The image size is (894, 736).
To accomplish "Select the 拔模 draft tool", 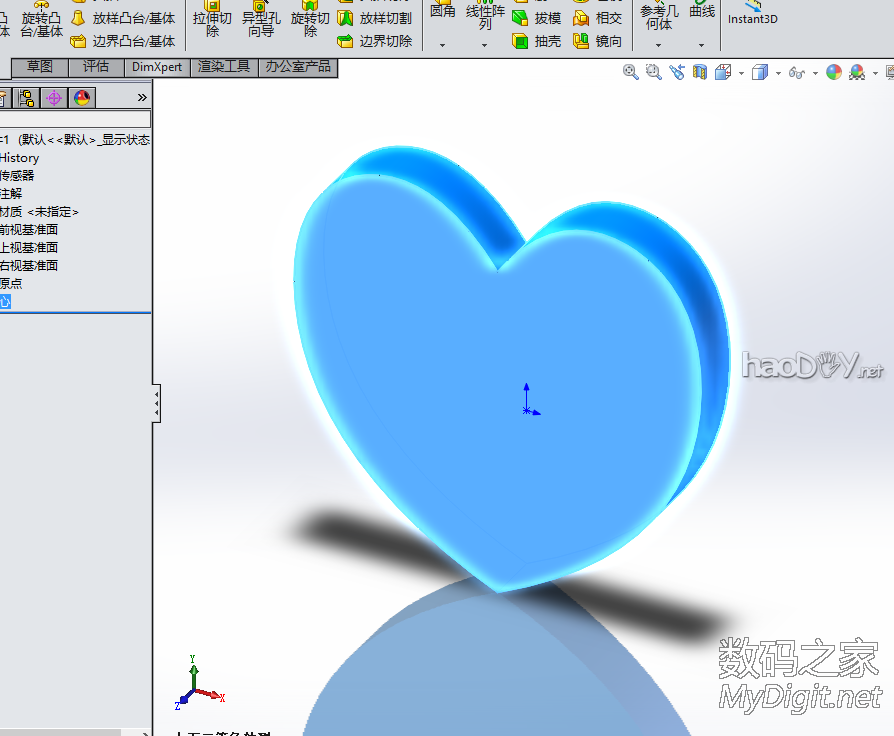I will pos(537,18).
